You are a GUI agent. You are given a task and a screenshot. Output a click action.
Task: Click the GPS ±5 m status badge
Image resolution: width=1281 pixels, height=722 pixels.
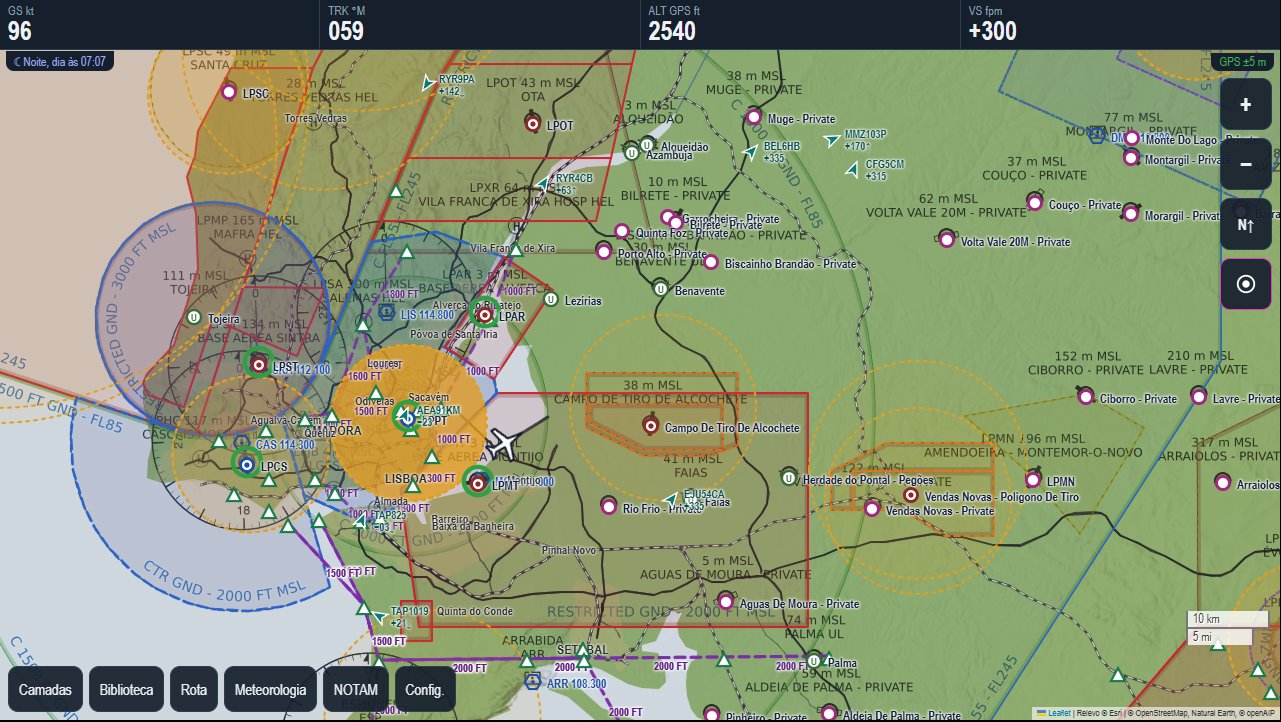point(1243,62)
